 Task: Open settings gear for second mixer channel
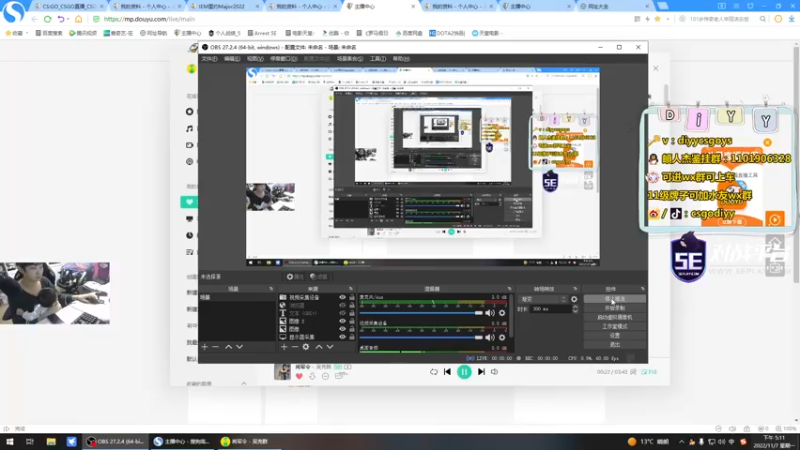pos(502,337)
